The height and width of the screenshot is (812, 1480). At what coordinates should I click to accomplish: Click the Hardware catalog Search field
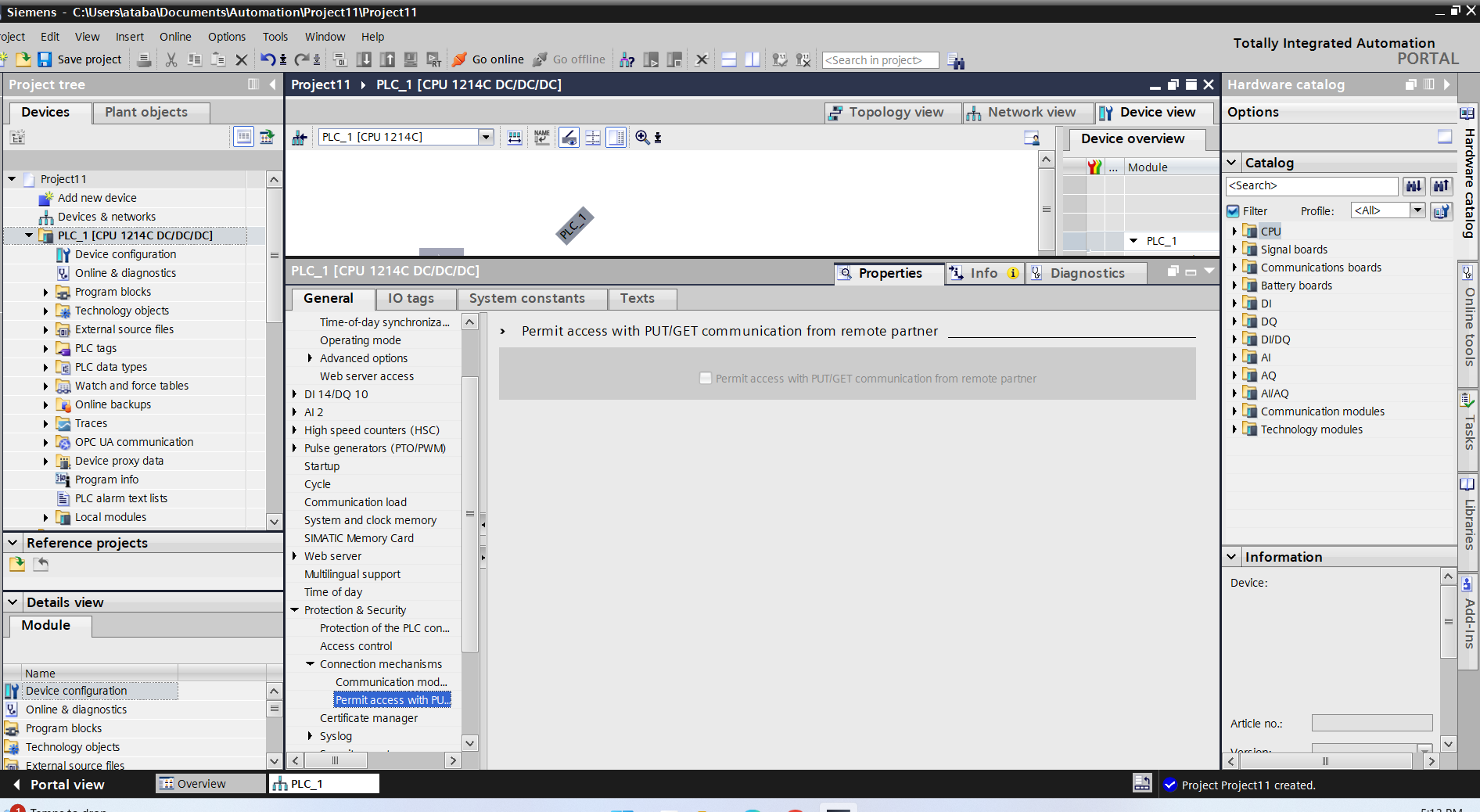[1312, 186]
